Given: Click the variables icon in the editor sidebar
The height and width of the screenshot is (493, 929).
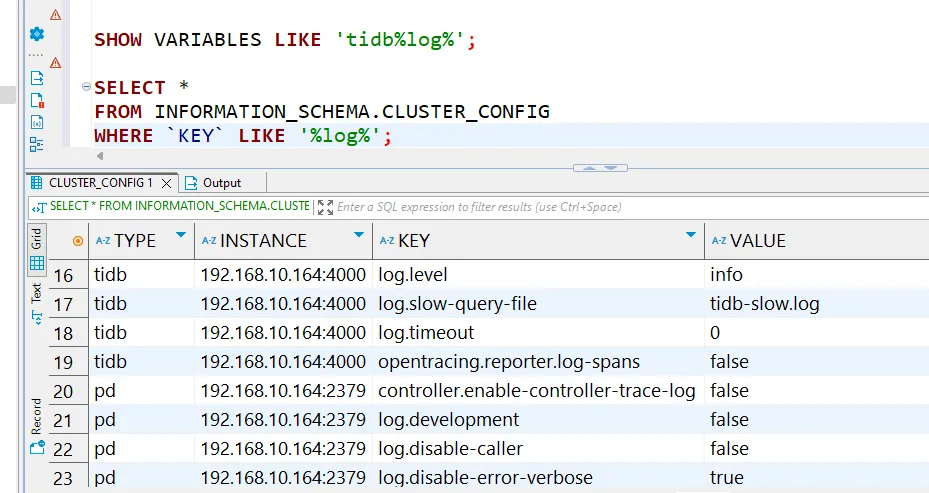Looking at the screenshot, I should [x=37, y=122].
